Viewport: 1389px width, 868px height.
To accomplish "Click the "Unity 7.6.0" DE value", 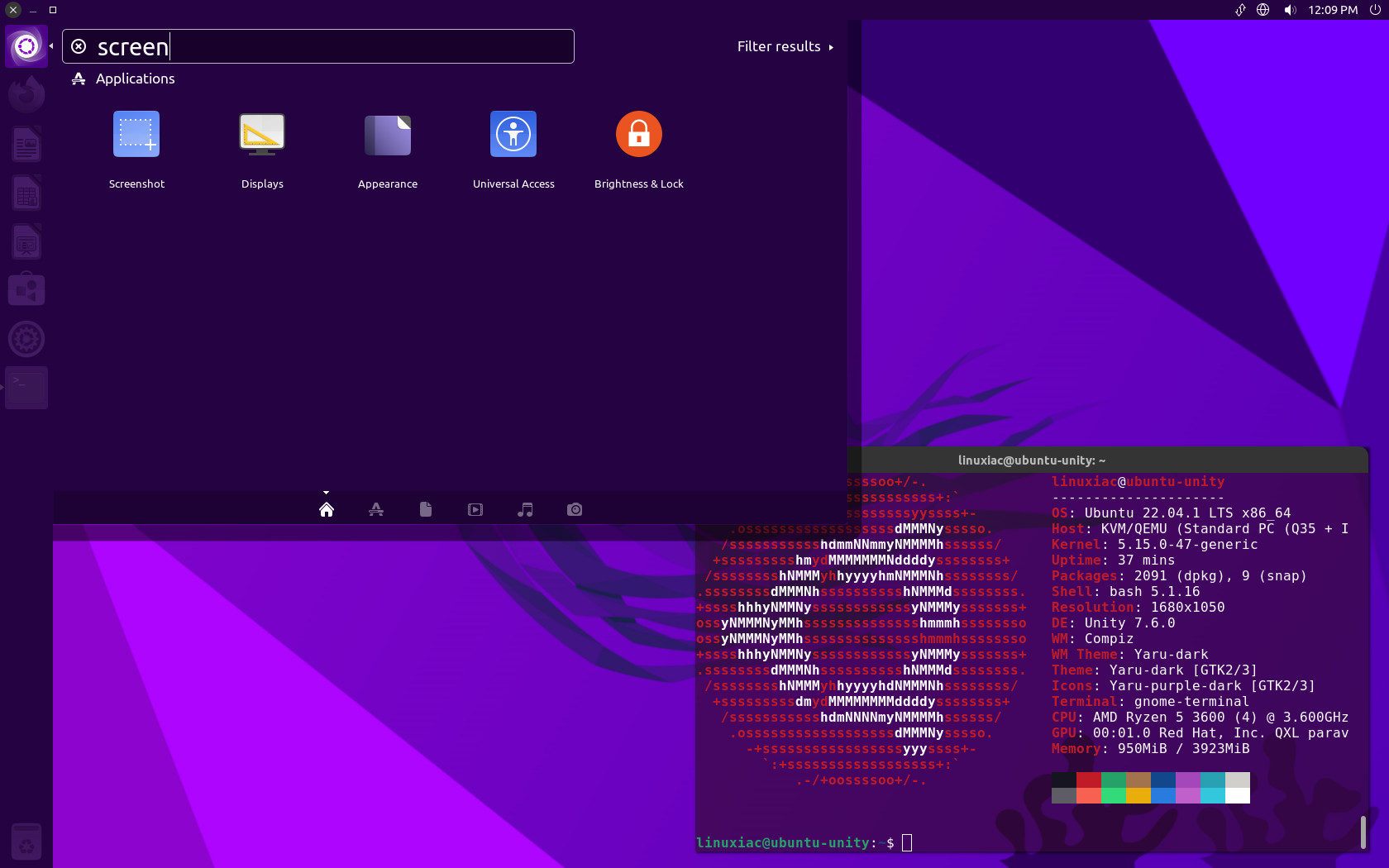I will [1129, 622].
